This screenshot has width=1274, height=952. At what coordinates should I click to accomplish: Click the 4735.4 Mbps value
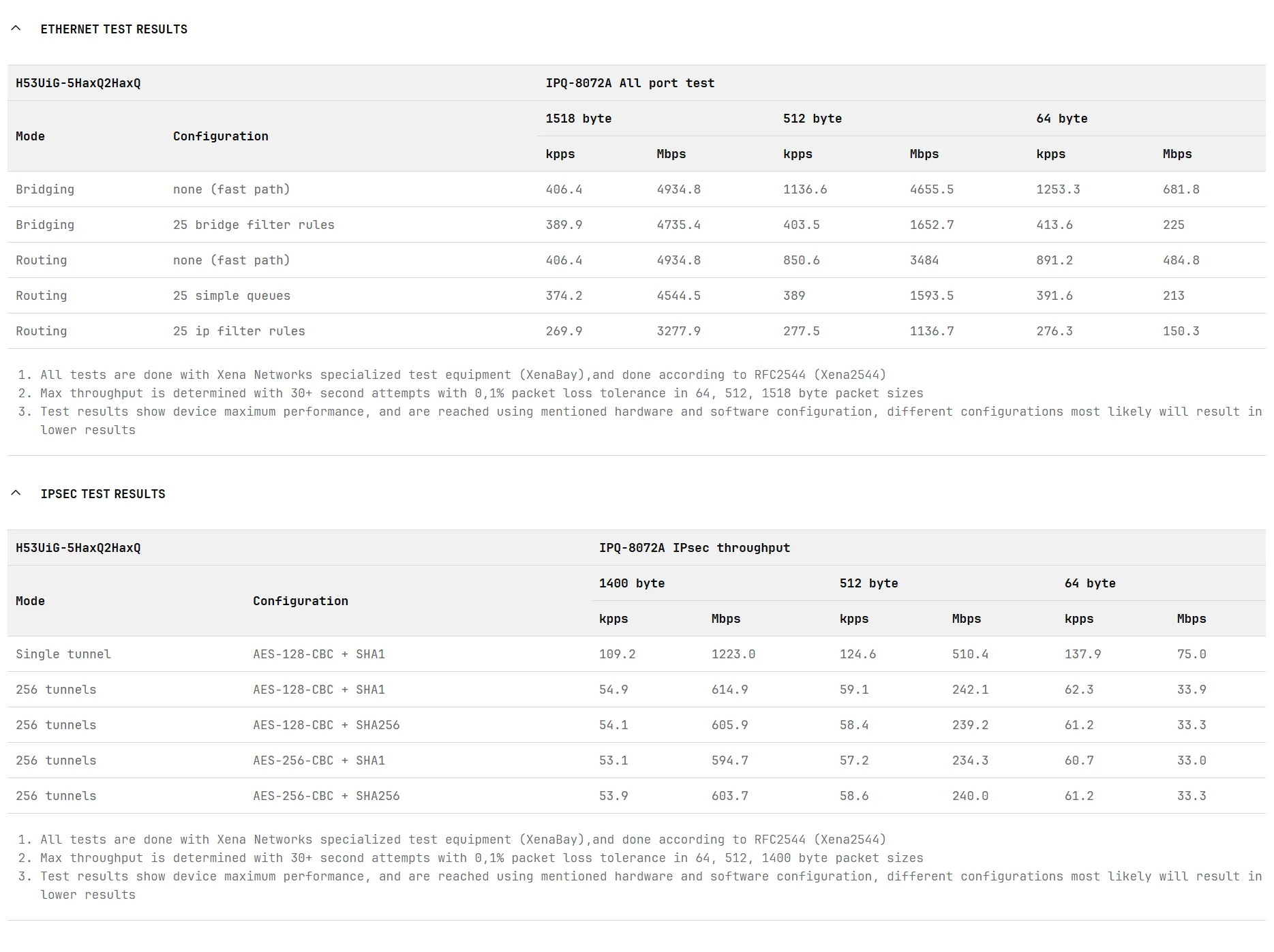pos(678,225)
